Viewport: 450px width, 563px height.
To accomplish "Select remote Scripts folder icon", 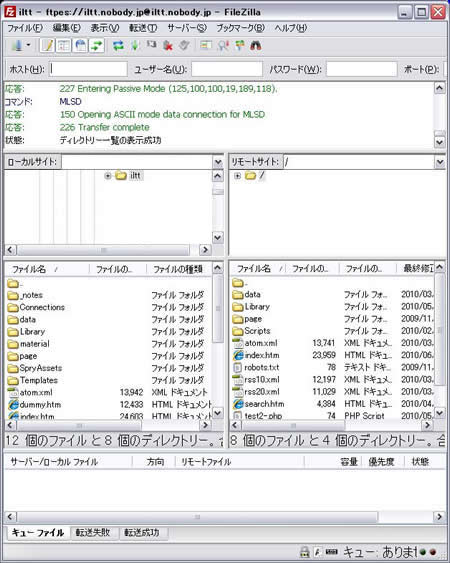I will [238, 331].
